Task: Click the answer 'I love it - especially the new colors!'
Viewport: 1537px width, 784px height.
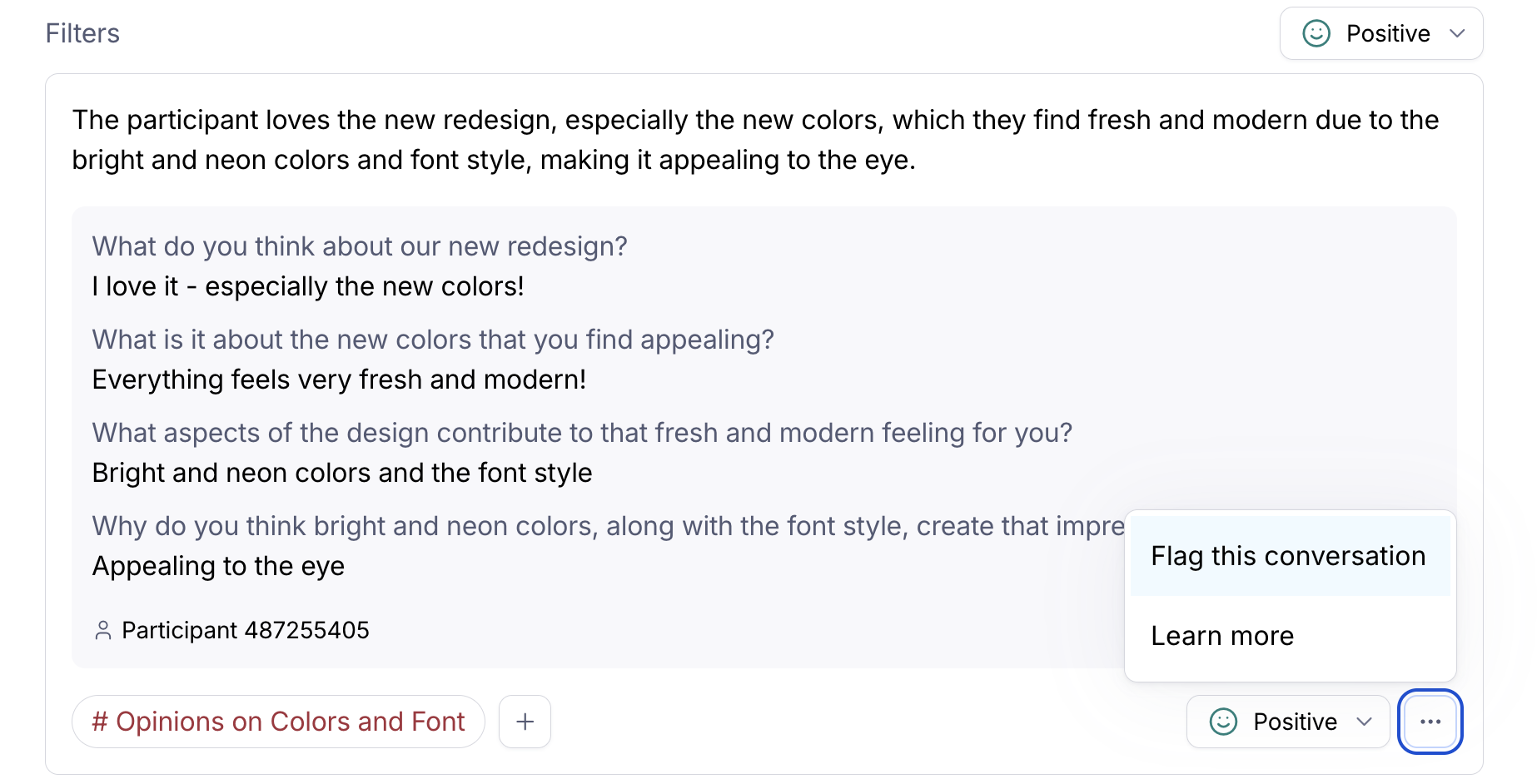Action: 308,286
